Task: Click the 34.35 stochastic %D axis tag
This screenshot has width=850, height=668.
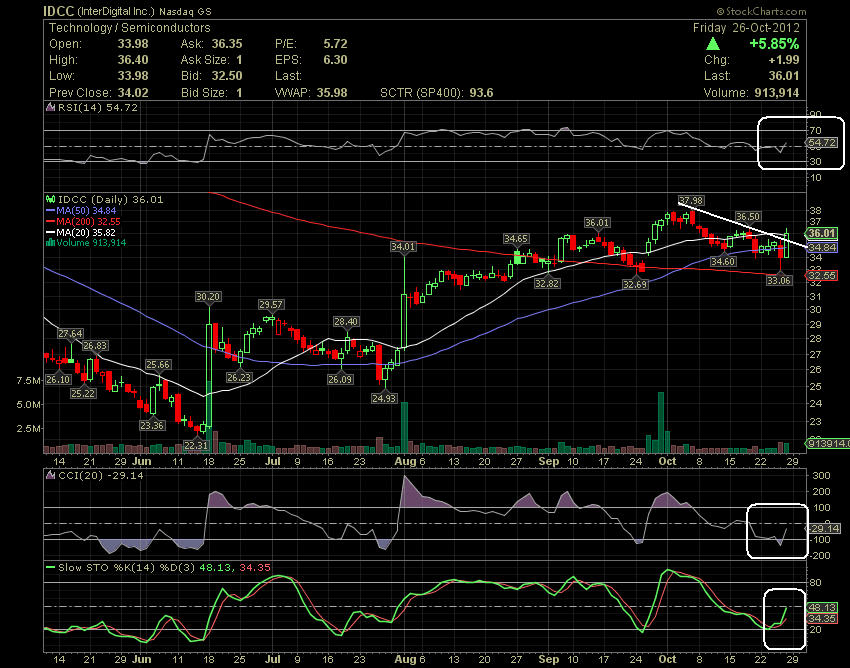Action: point(822,619)
